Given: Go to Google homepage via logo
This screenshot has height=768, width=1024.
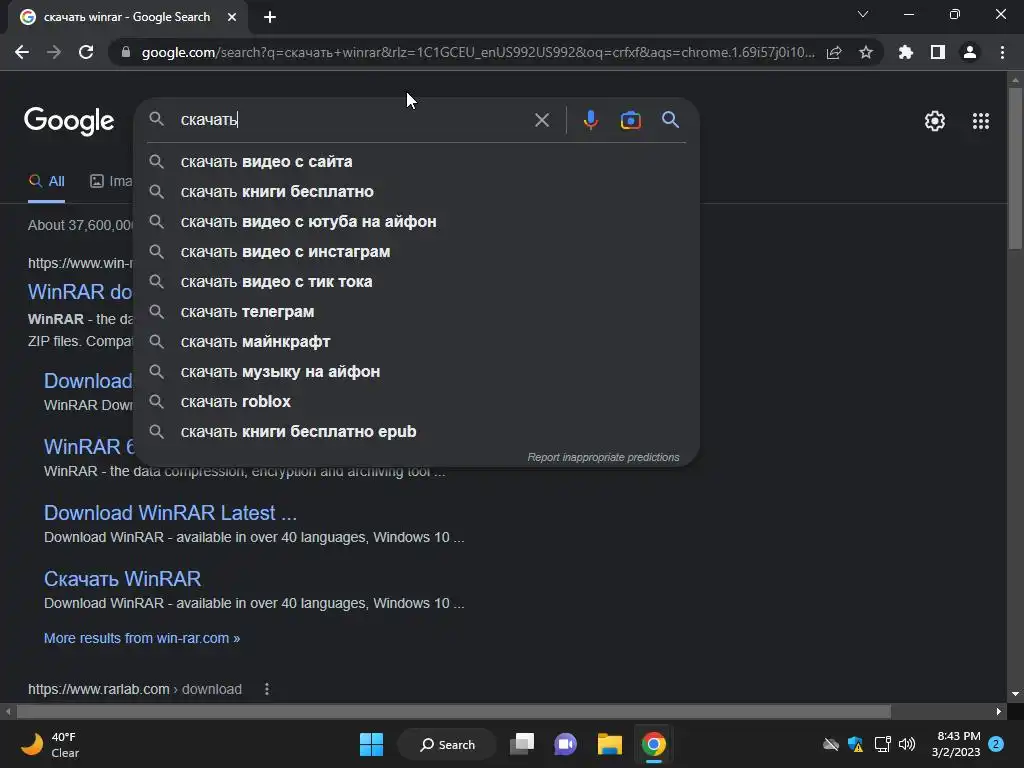Looking at the screenshot, I should click(69, 121).
